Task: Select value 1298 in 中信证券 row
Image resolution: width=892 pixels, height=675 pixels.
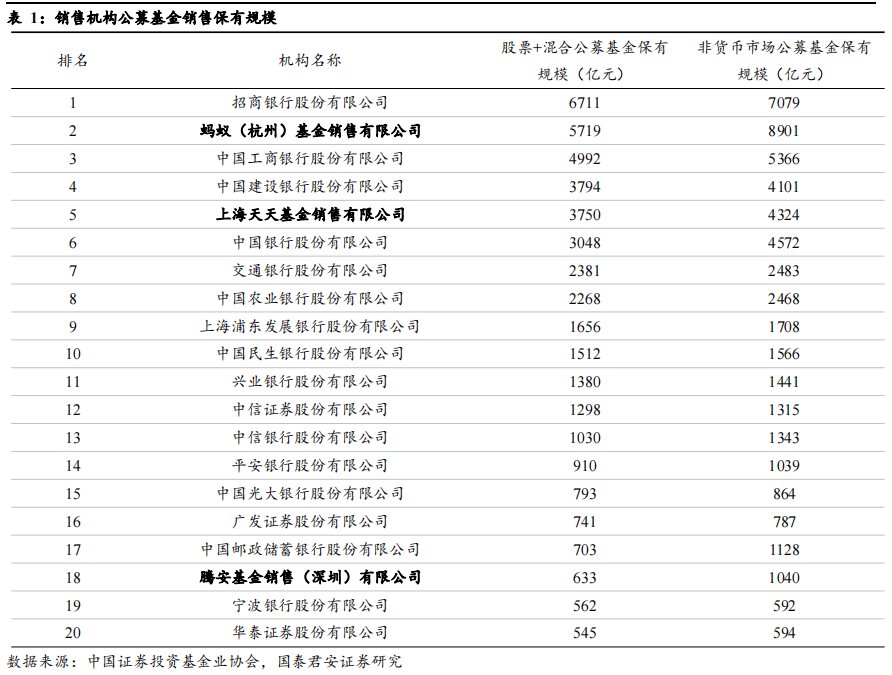Action: point(584,410)
